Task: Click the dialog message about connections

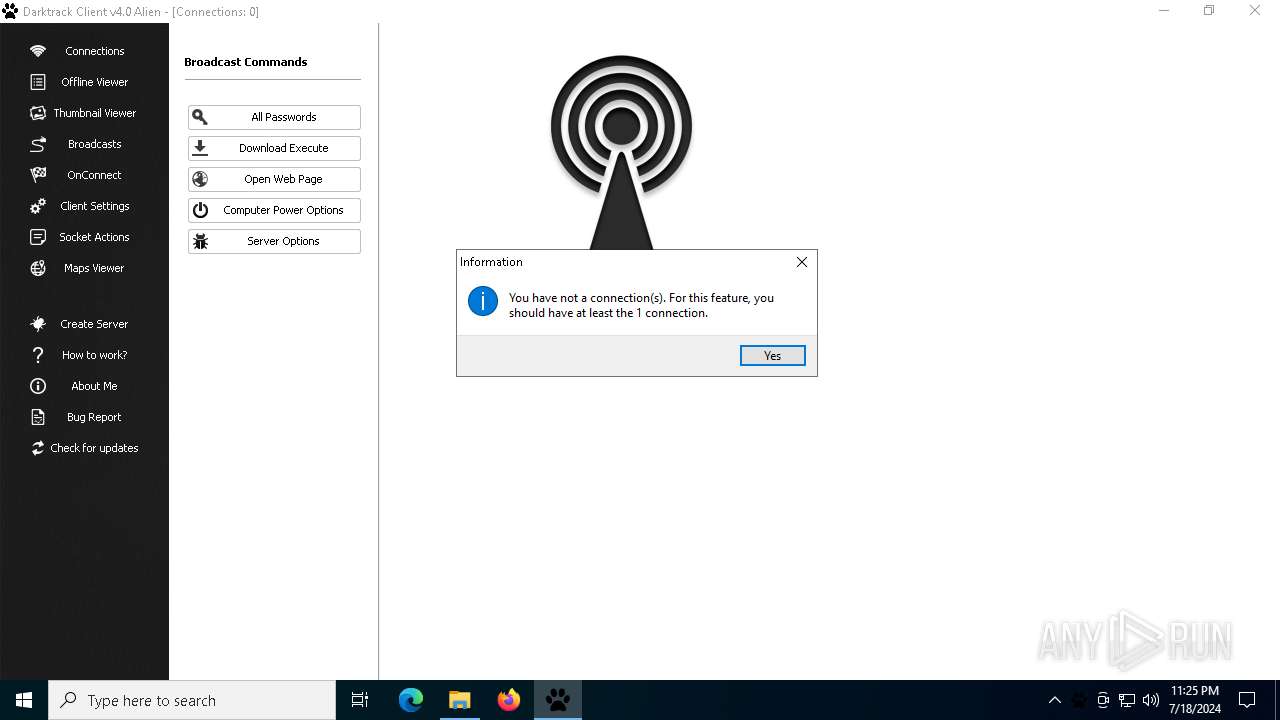Action: (641, 305)
